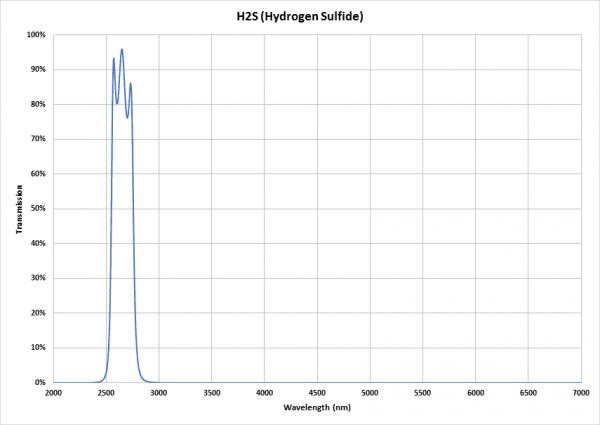Click the 2500 wavelength tick label
The image size is (600, 425).
click(106, 394)
